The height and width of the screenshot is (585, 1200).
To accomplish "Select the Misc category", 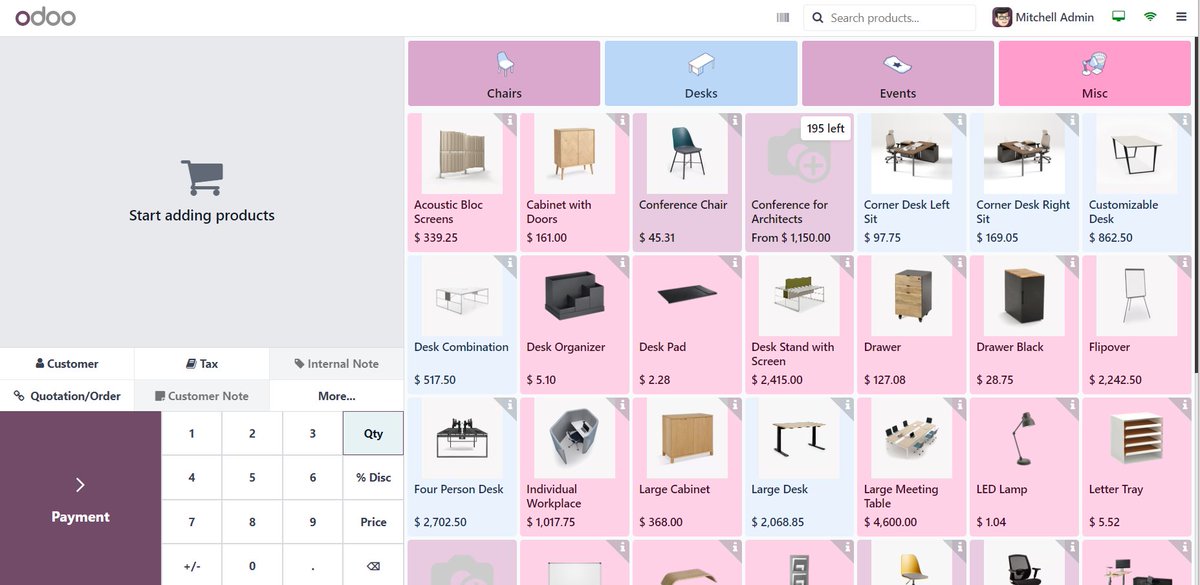I will pos(1095,73).
